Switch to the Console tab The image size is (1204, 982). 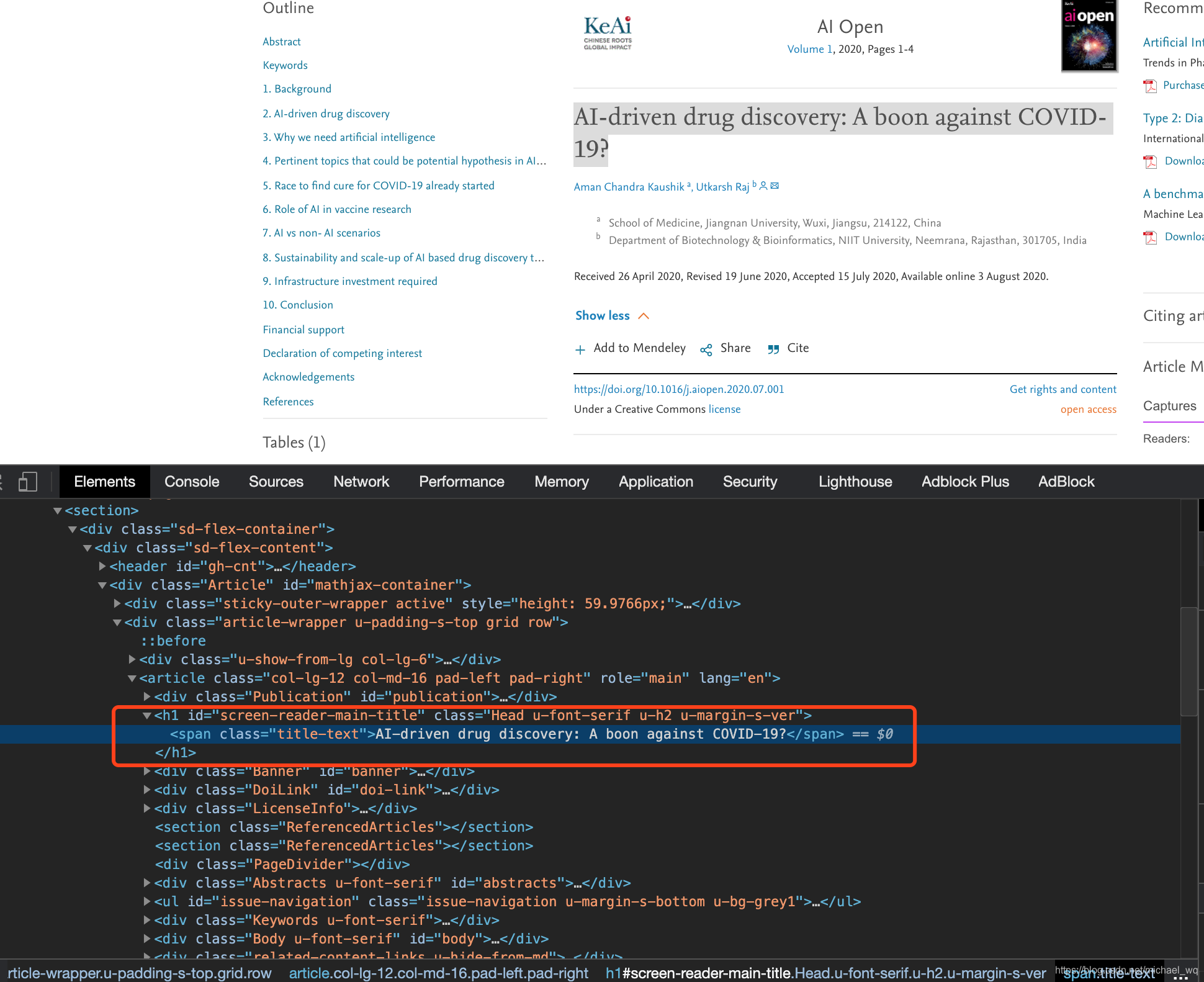pos(192,482)
